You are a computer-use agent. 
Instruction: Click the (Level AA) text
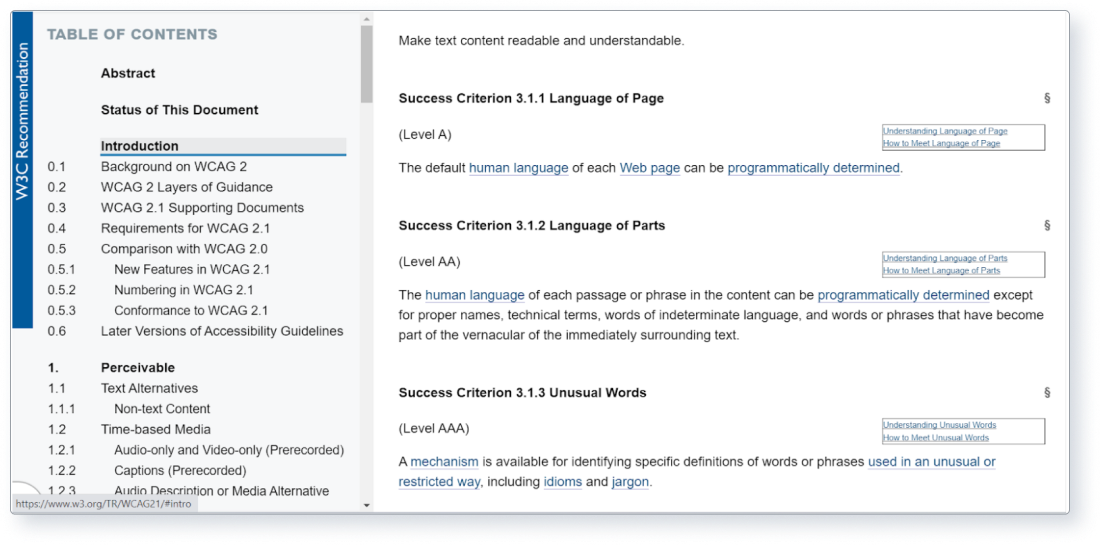pyautogui.click(x=429, y=262)
